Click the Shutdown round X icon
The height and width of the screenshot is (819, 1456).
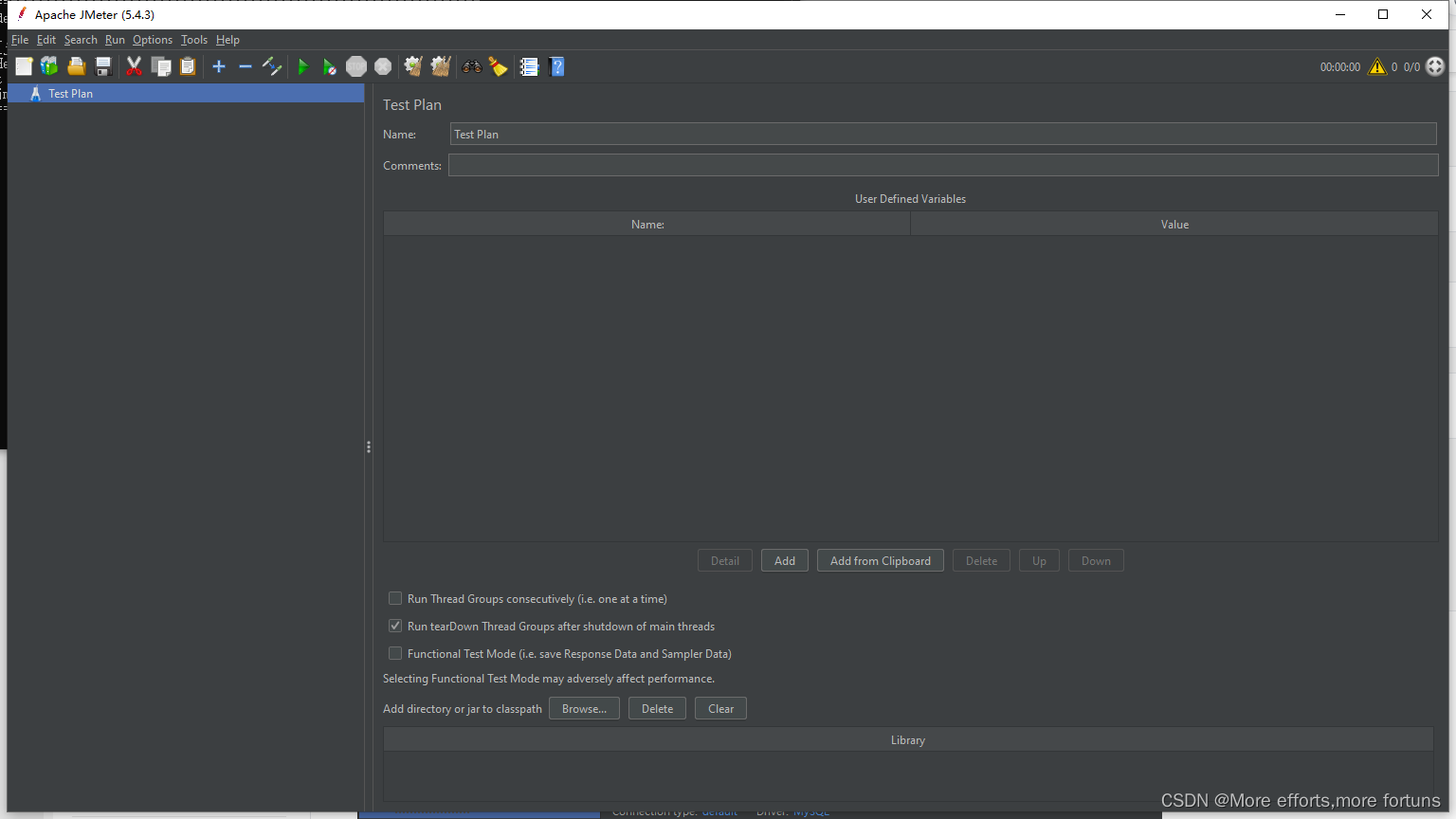coord(383,66)
